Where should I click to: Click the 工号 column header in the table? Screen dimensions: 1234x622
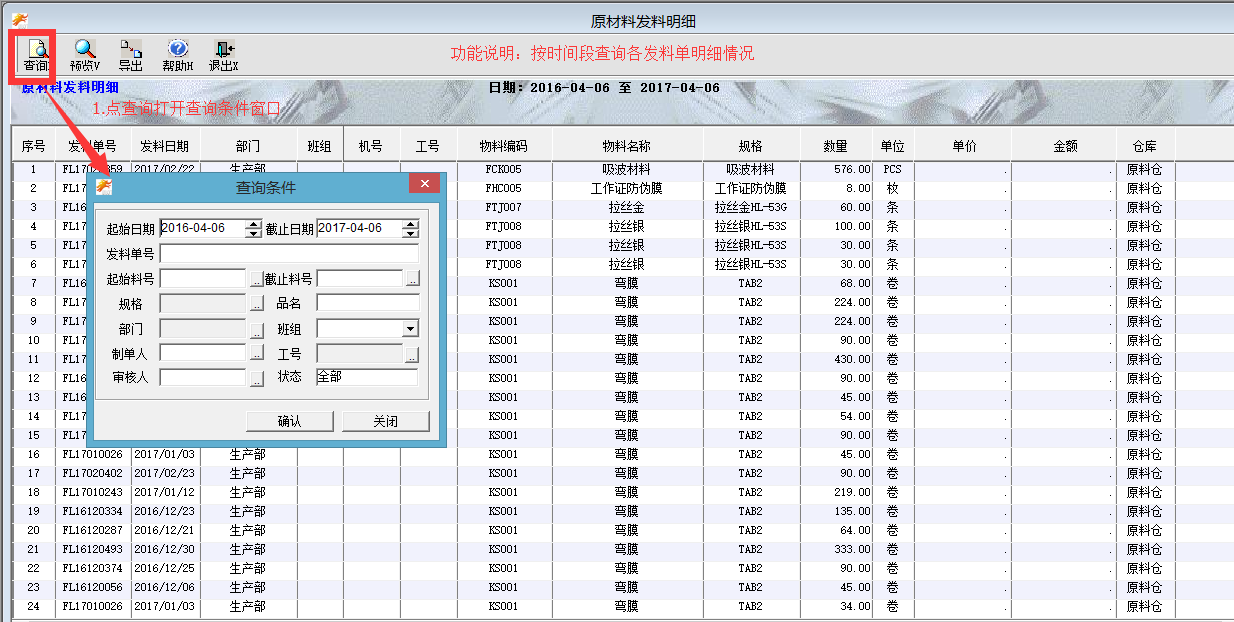point(428,146)
